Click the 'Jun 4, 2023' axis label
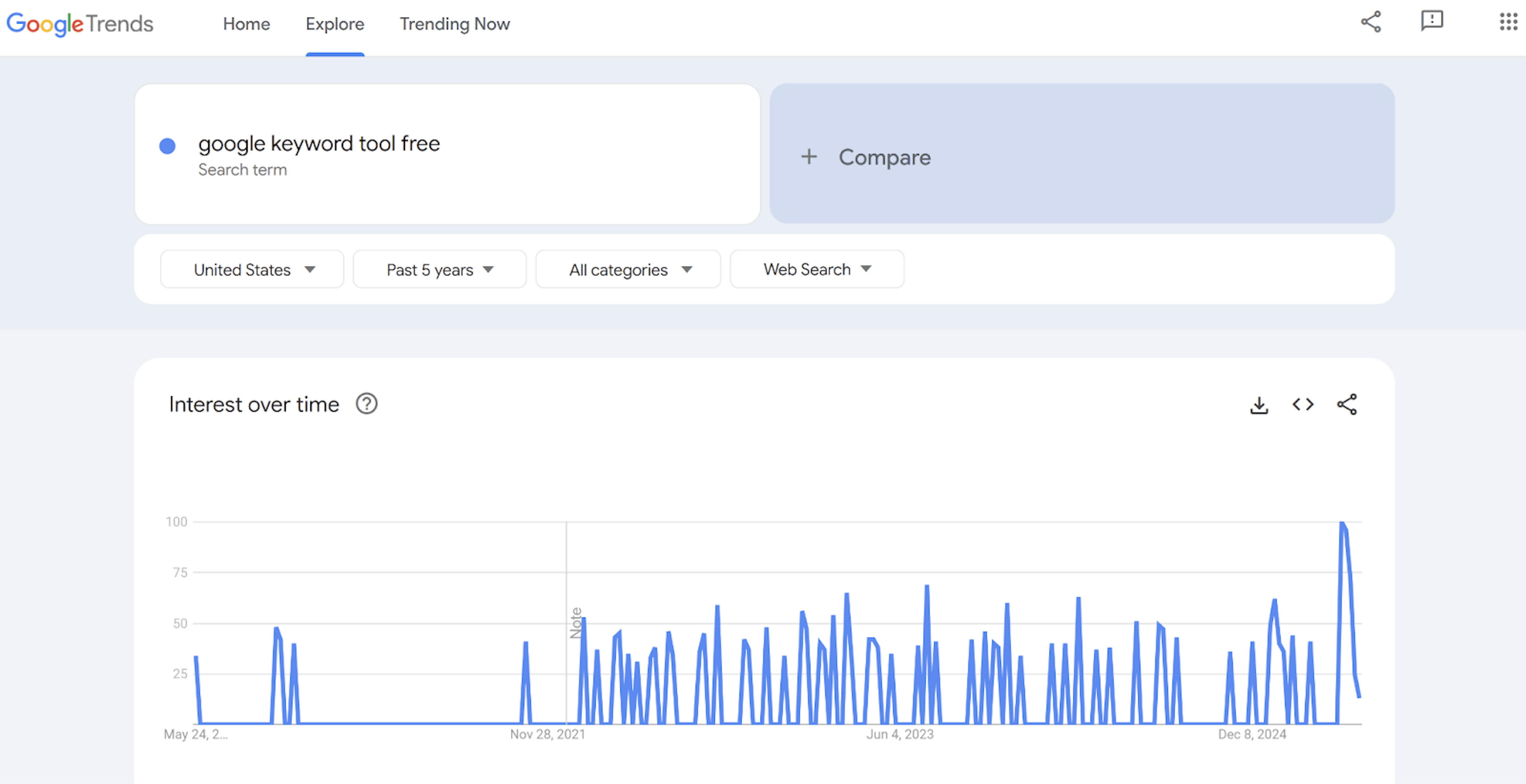Viewport: 1526px width, 784px height. click(900, 734)
